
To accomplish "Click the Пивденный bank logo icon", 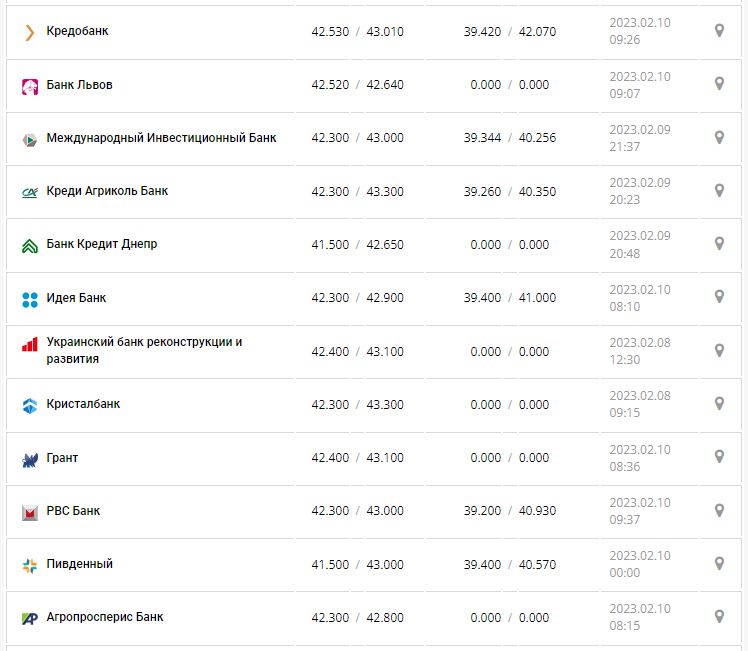I will tap(29, 565).
